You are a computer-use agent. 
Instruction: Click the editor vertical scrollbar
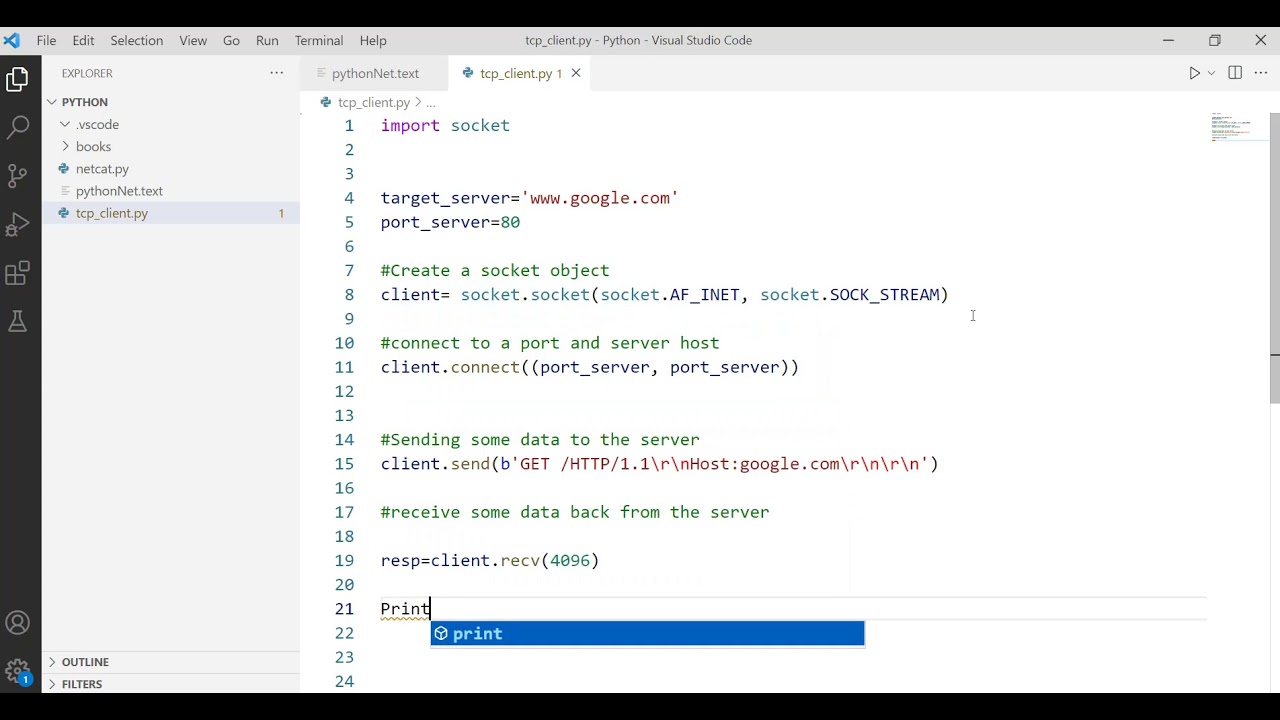[1275, 258]
